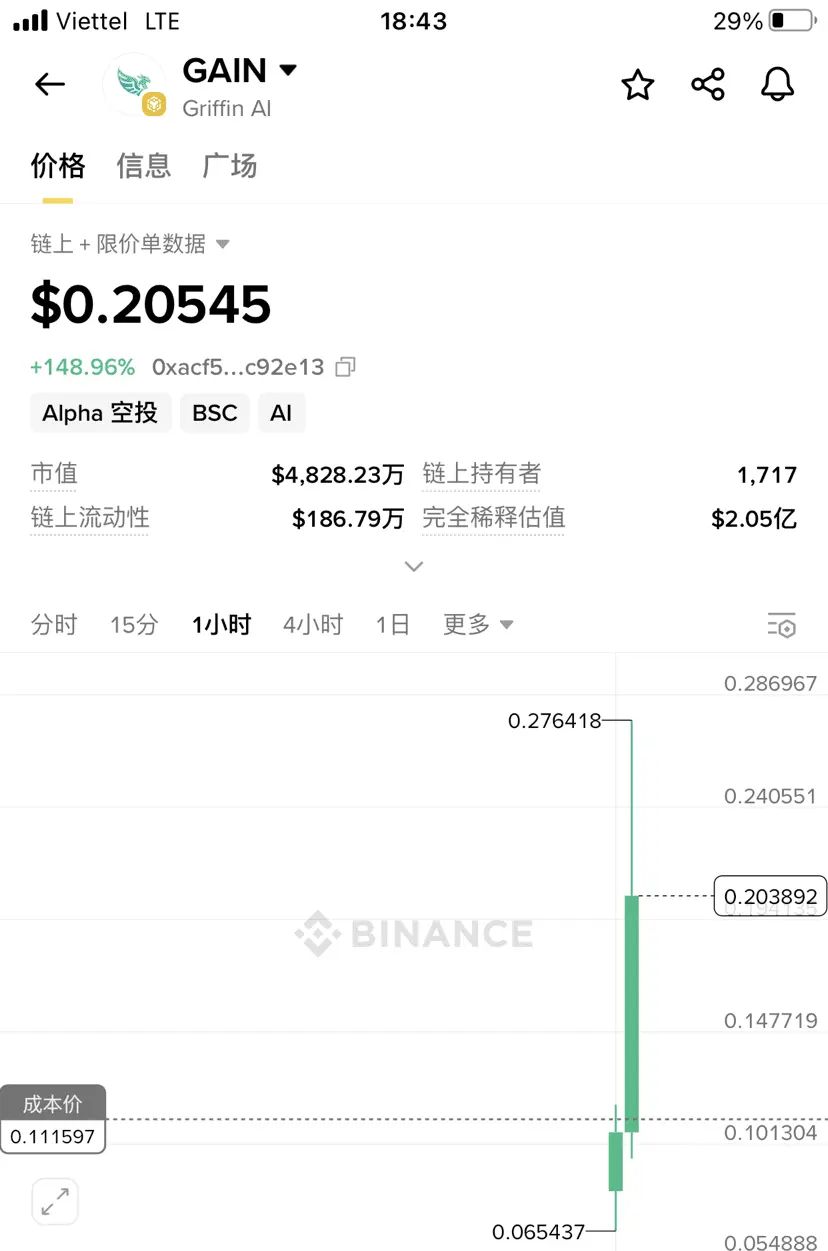Open the 更多 timeframe dropdown
This screenshot has width=828, height=1251.
478,625
